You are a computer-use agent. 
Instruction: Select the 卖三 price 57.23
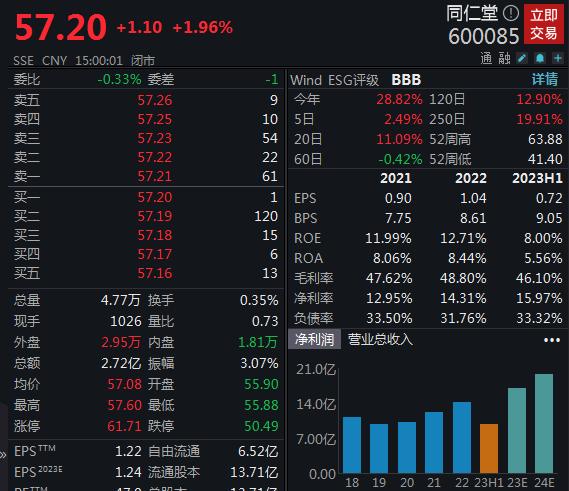tap(155, 138)
